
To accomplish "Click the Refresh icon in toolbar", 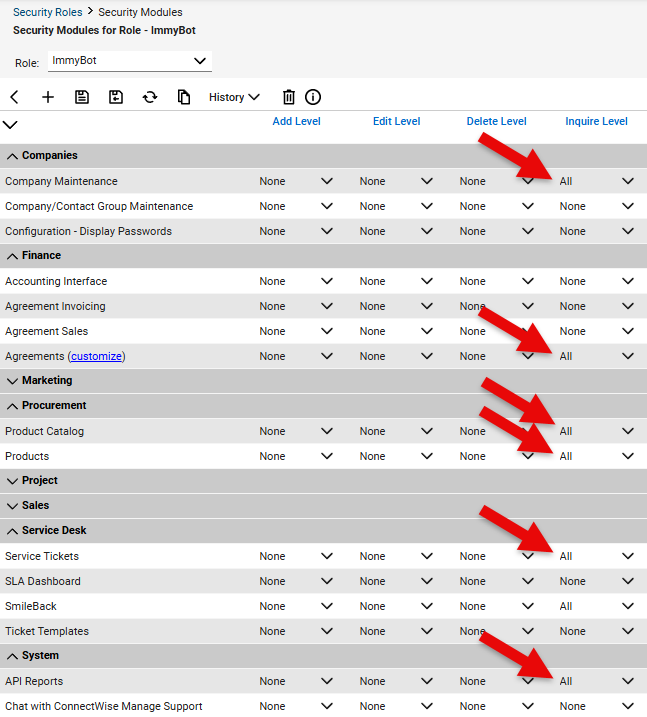I will point(150,97).
